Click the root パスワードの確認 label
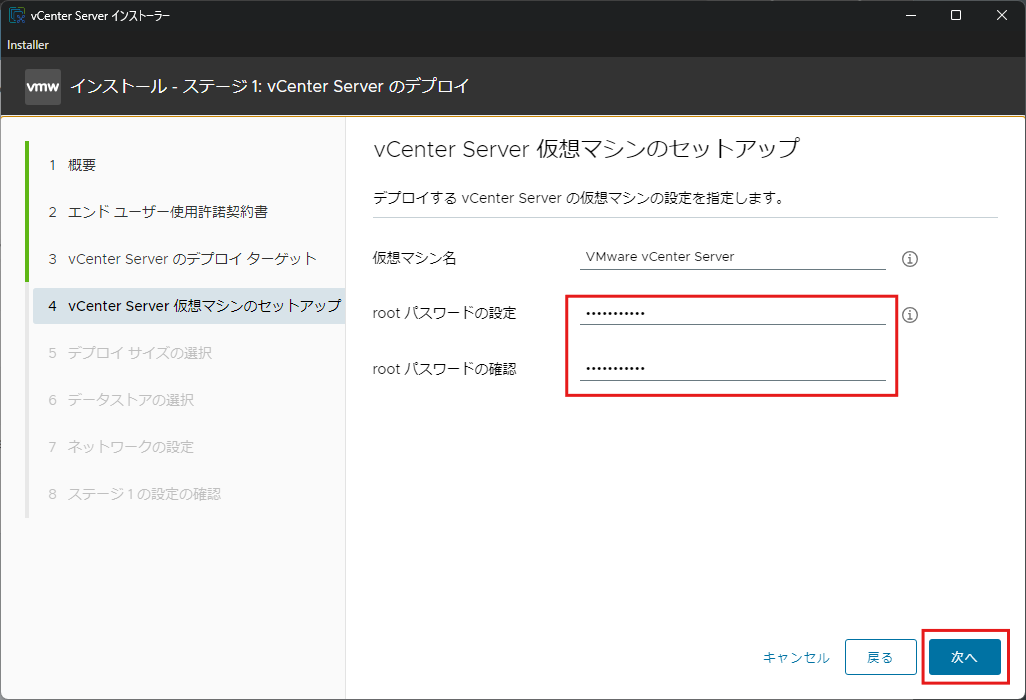 [444, 369]
